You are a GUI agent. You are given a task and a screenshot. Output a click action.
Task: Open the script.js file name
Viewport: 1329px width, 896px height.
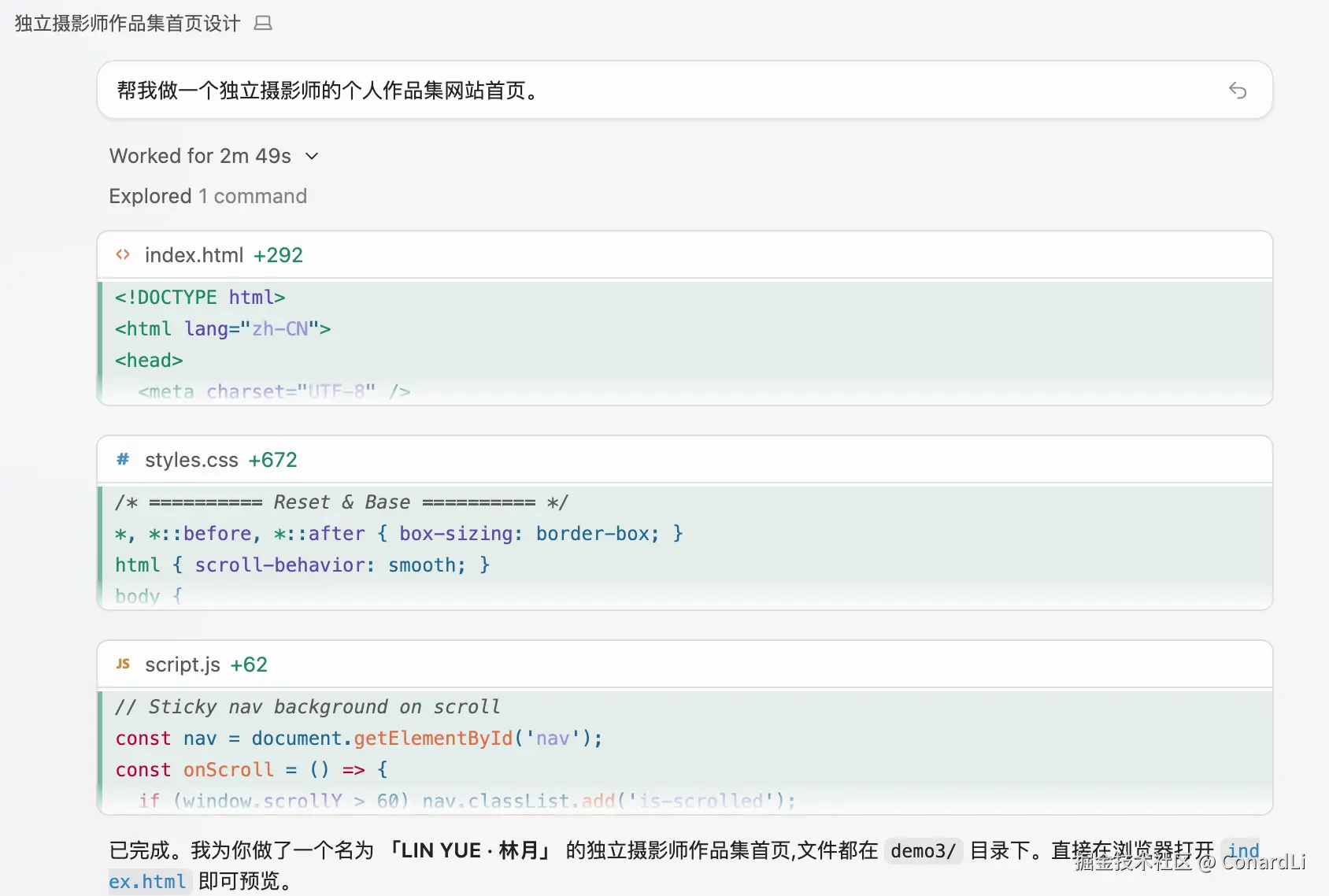[x=182, y=665]
